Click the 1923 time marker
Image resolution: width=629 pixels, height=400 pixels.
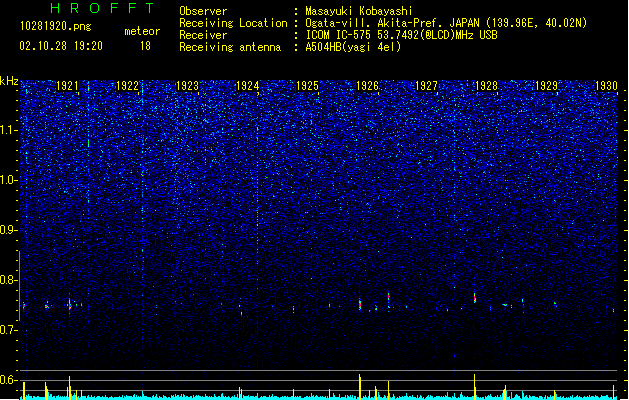pyautogui.click(x=187, y=86)
